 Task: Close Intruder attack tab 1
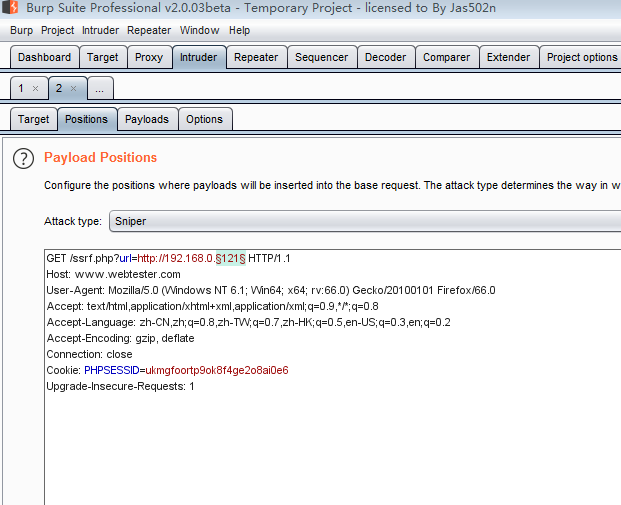(x=35, y=88)
